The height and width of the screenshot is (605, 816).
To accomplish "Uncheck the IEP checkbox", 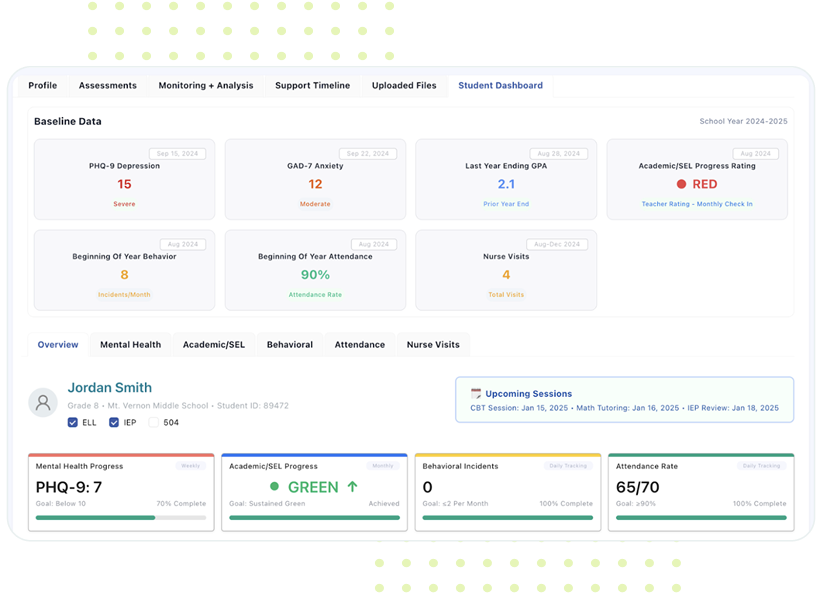I will pos(113,423).
